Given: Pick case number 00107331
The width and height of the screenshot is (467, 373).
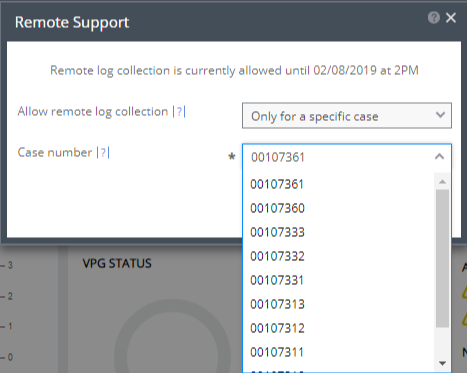Looking at the screenshot, I should (x=339, y=280).
